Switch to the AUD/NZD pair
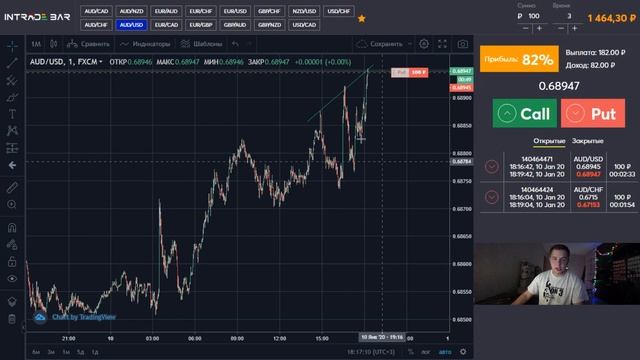The width and height of the screenshot is (640, 360). coord(131,11)
